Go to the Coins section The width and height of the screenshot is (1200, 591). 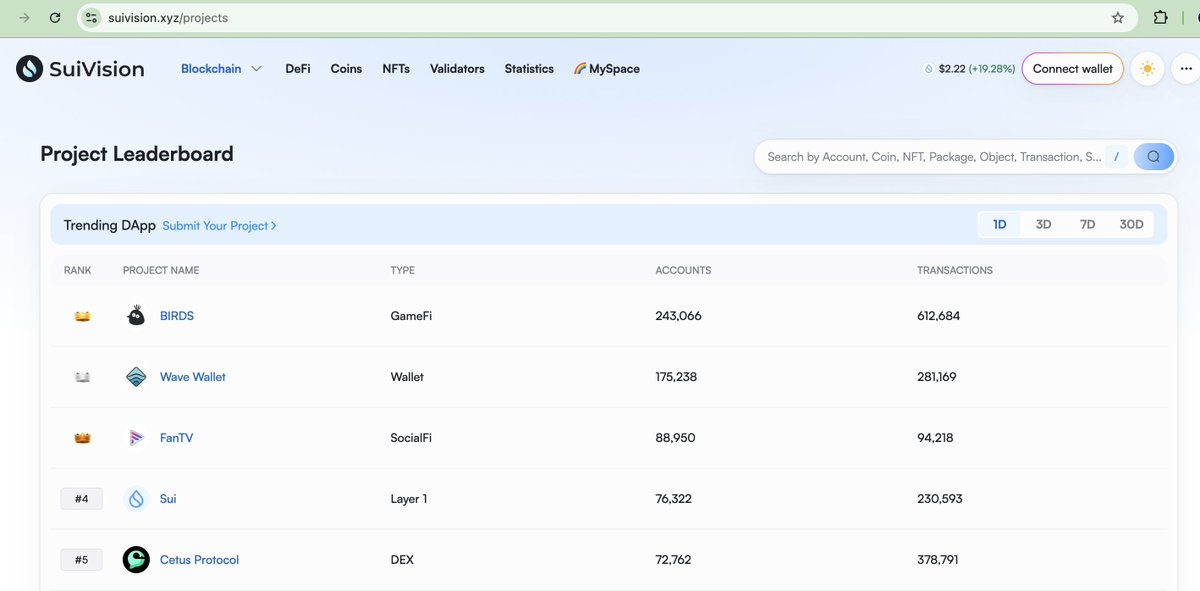(x=346, y=68)
